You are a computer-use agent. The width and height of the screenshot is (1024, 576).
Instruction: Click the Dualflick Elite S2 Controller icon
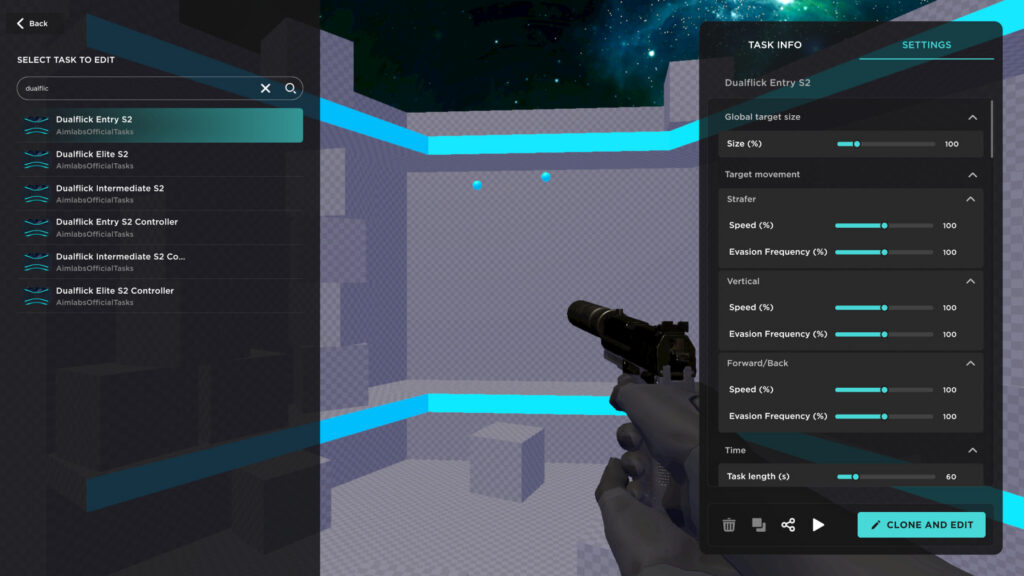[37, 296]
